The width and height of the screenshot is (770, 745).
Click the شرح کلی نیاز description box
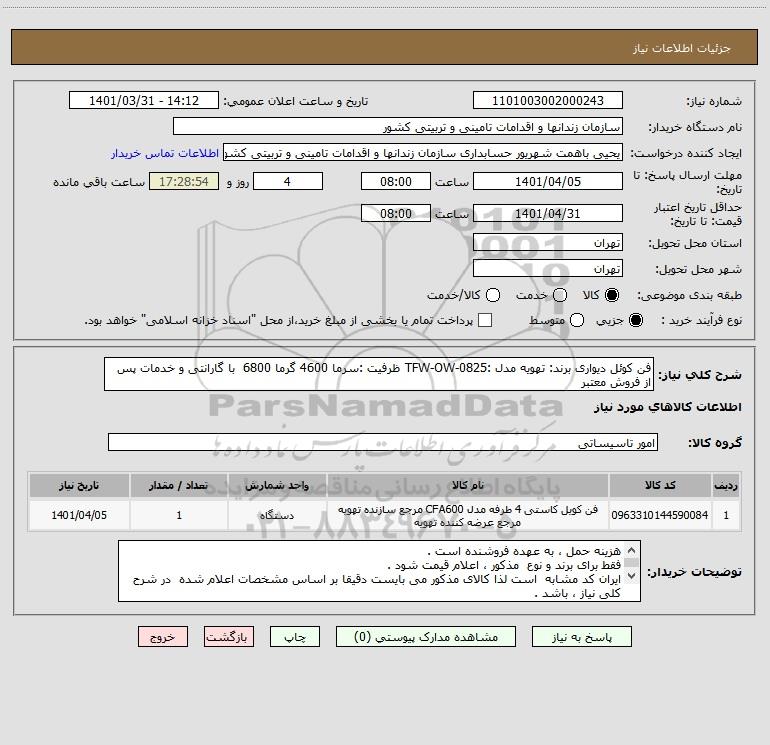point(379,375)
